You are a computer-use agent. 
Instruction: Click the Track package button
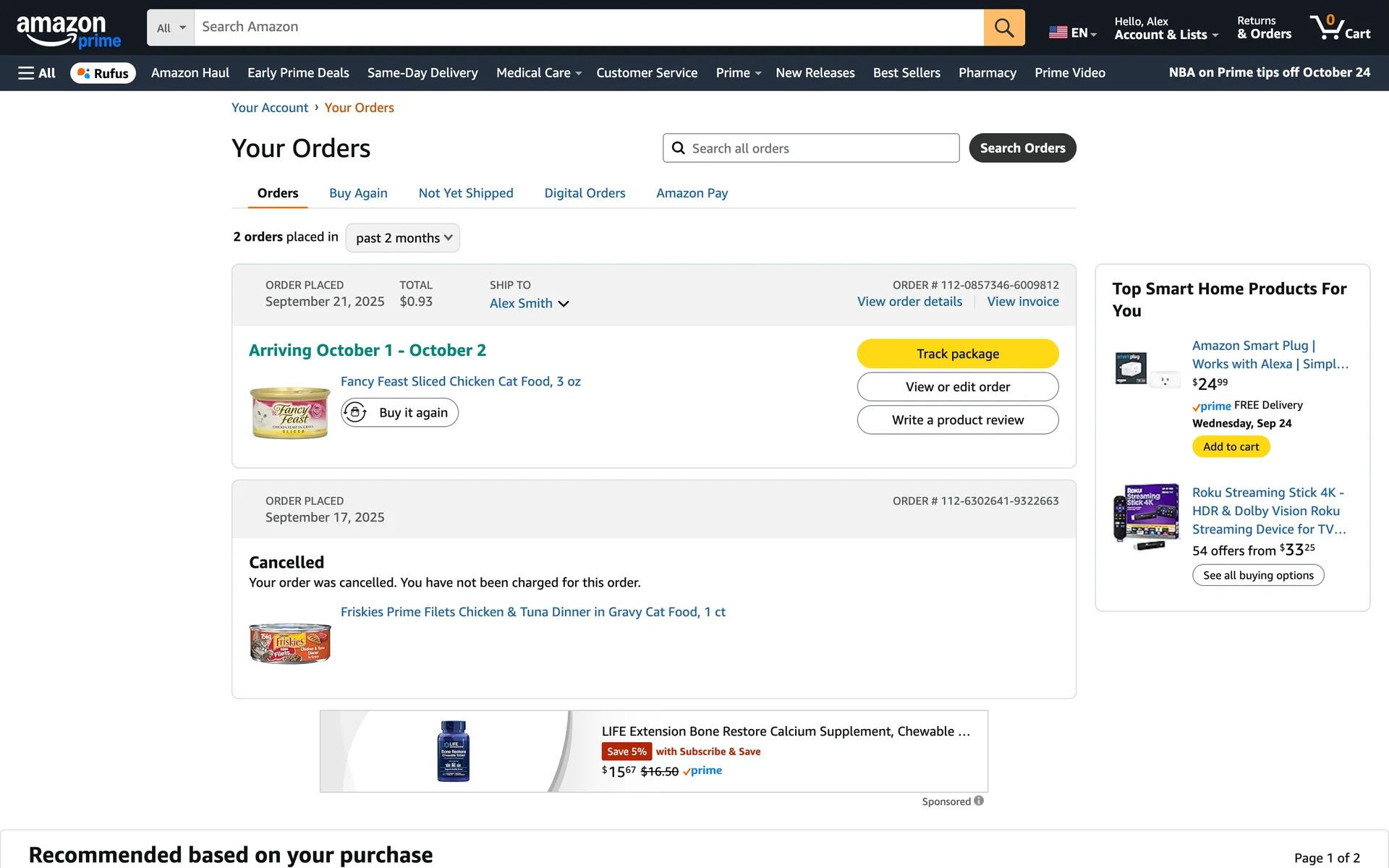957,354
